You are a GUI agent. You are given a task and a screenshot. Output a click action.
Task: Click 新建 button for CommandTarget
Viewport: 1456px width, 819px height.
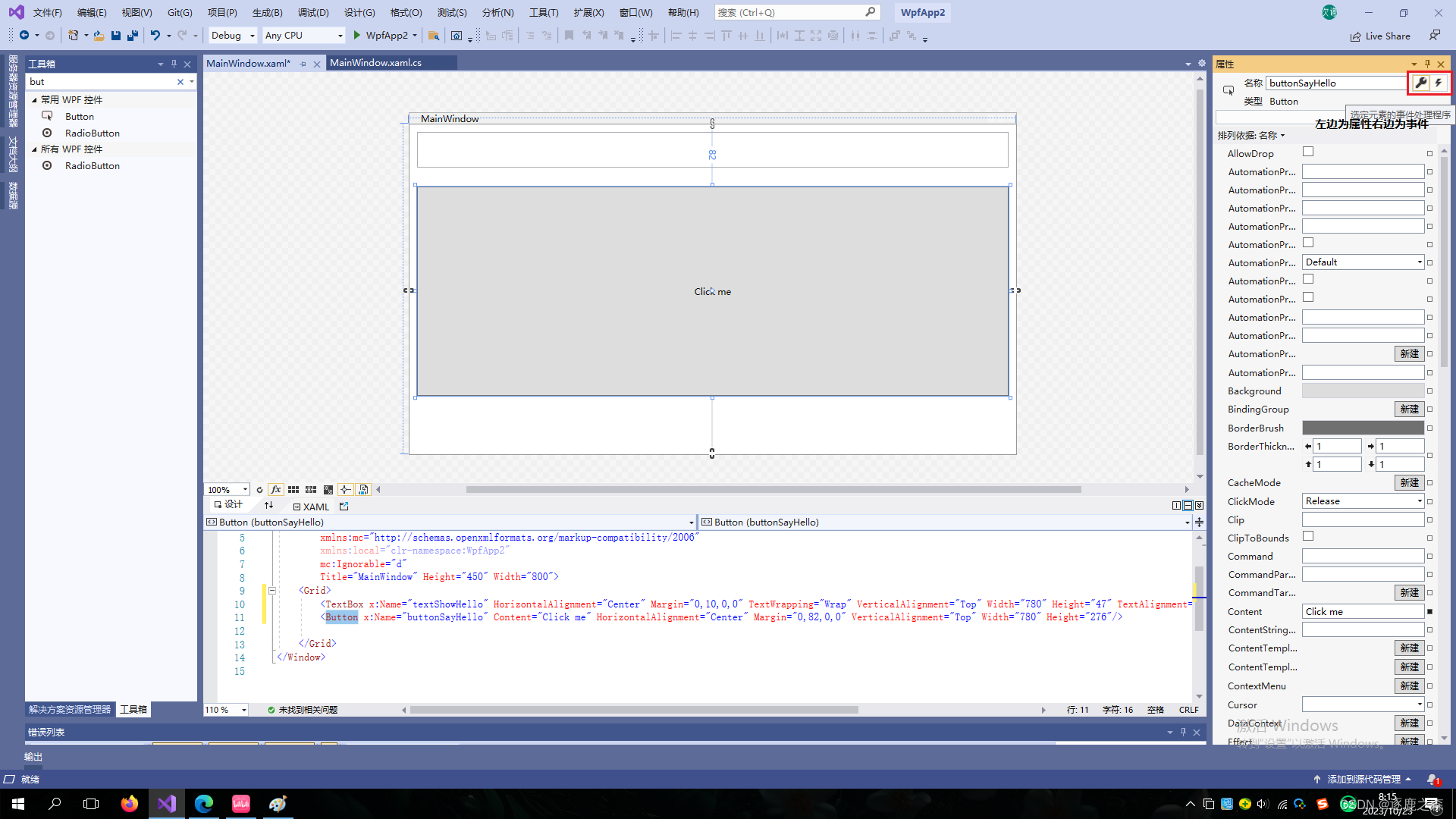pyautogui.click(x=1409, y=593)
